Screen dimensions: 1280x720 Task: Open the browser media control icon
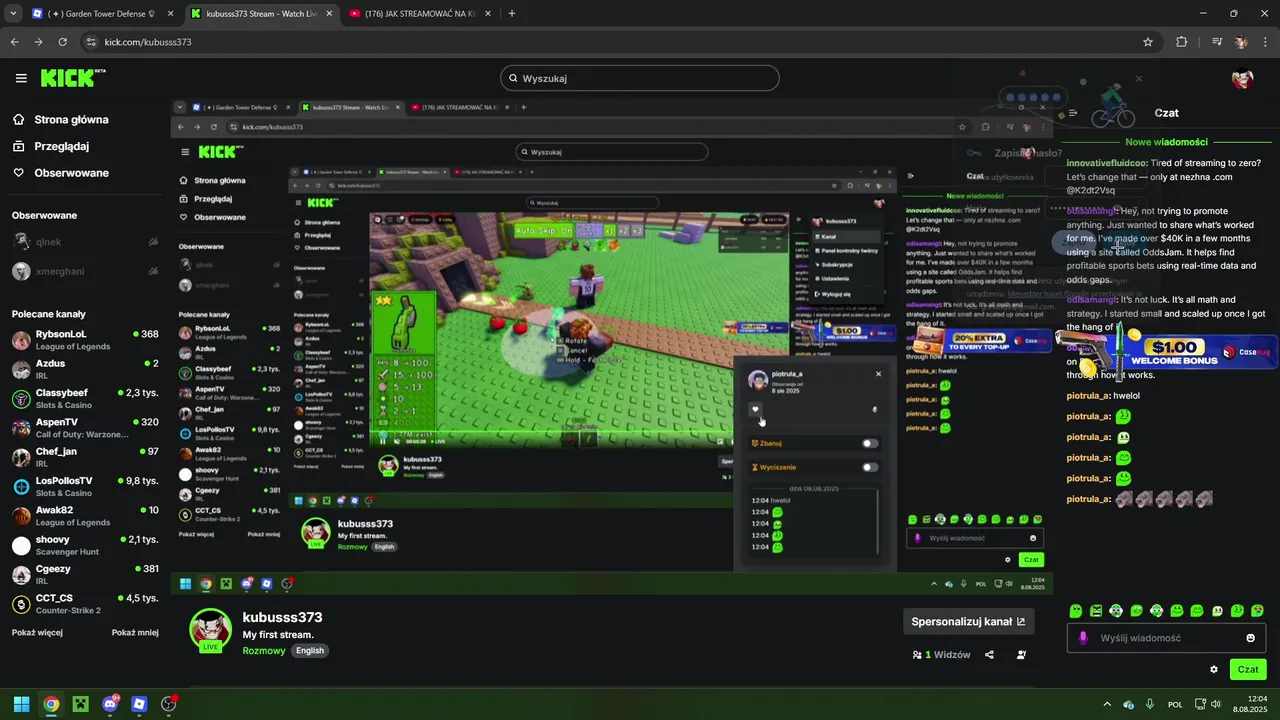coord(1216,42)
